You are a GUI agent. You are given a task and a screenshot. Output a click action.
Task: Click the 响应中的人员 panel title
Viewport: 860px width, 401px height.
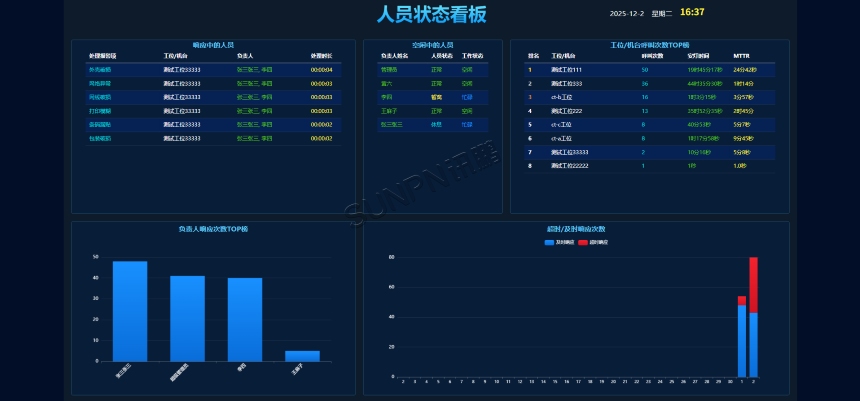coord(213,45)
